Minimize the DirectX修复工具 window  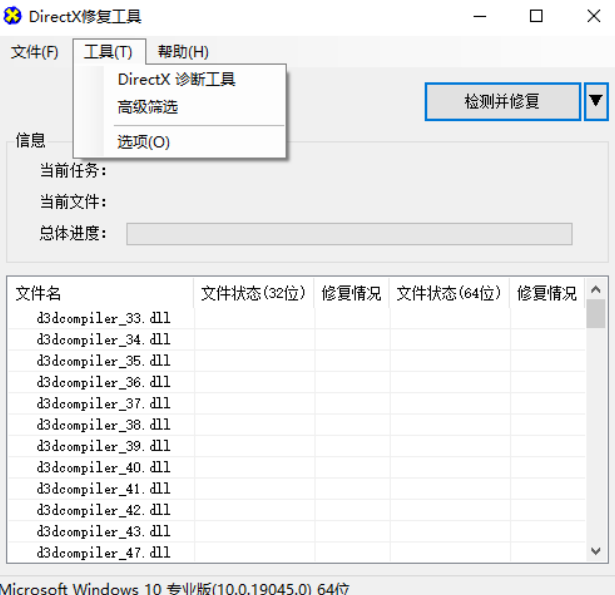(x=479, y=16)
